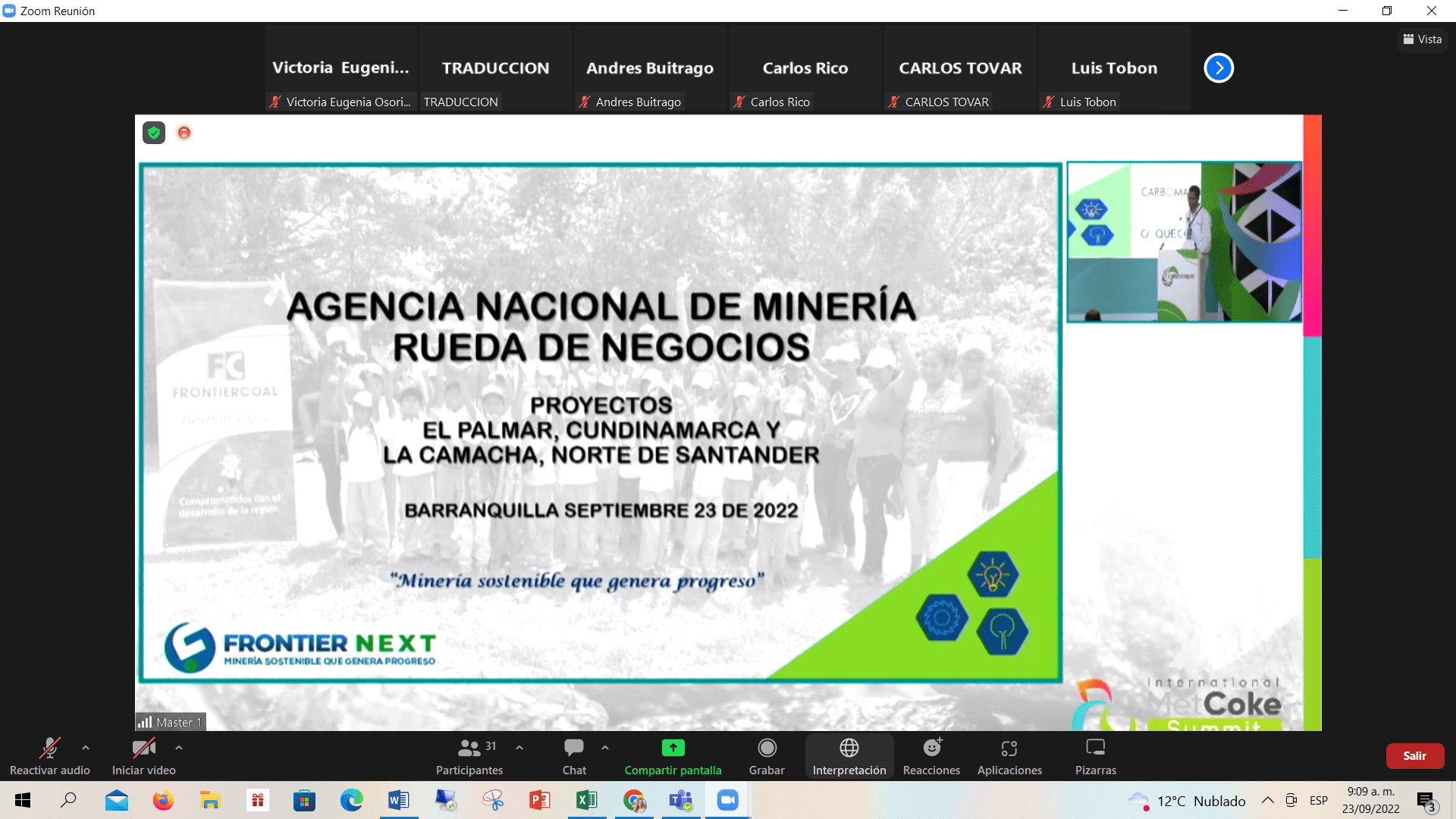Screen dimensions: 1456x819
Task: Click the Grabar record button
Action: [767, 756]
